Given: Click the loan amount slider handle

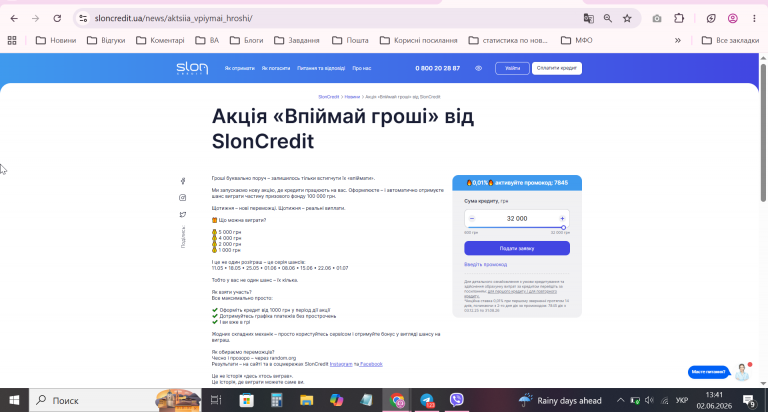Looking at the screenshot, I should click(563, 228).
